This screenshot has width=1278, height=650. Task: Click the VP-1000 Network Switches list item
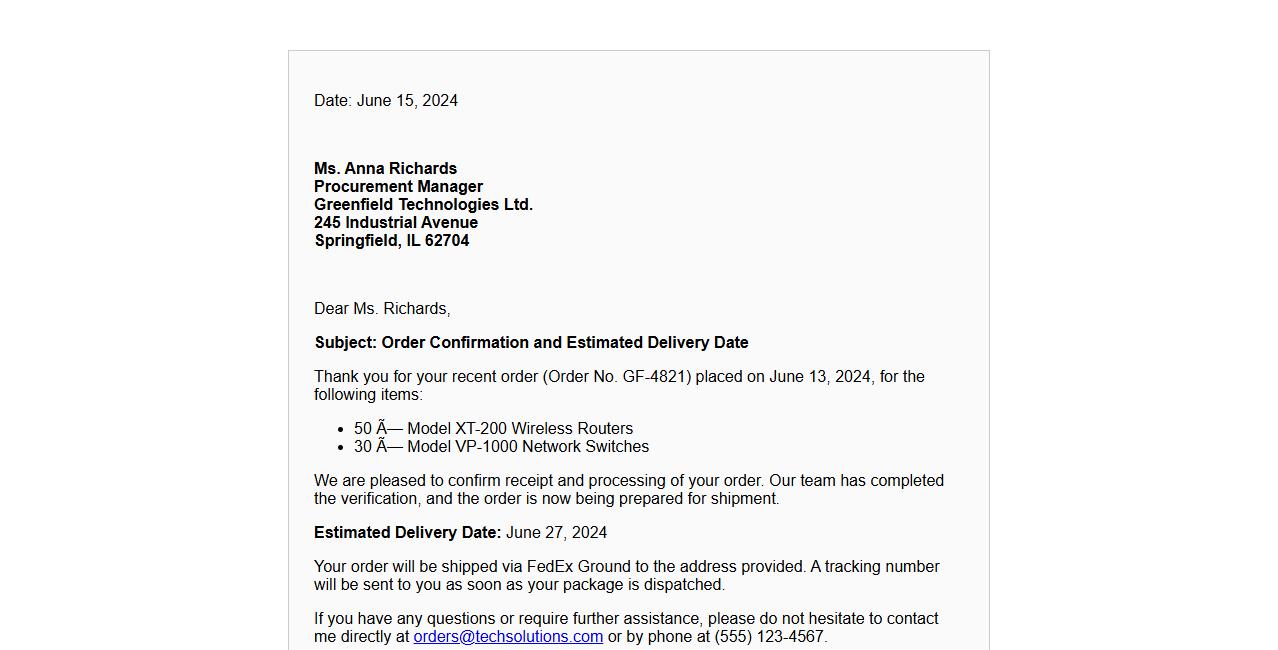[x=501, y=447]
